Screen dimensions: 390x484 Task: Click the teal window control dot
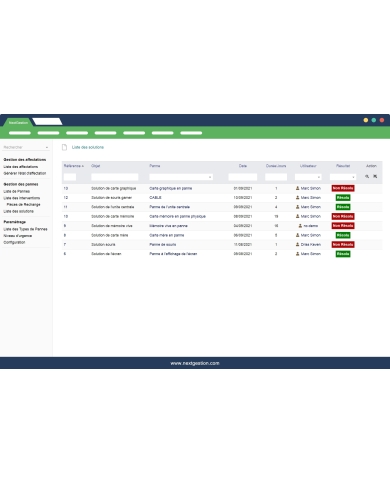coord(374,120)
